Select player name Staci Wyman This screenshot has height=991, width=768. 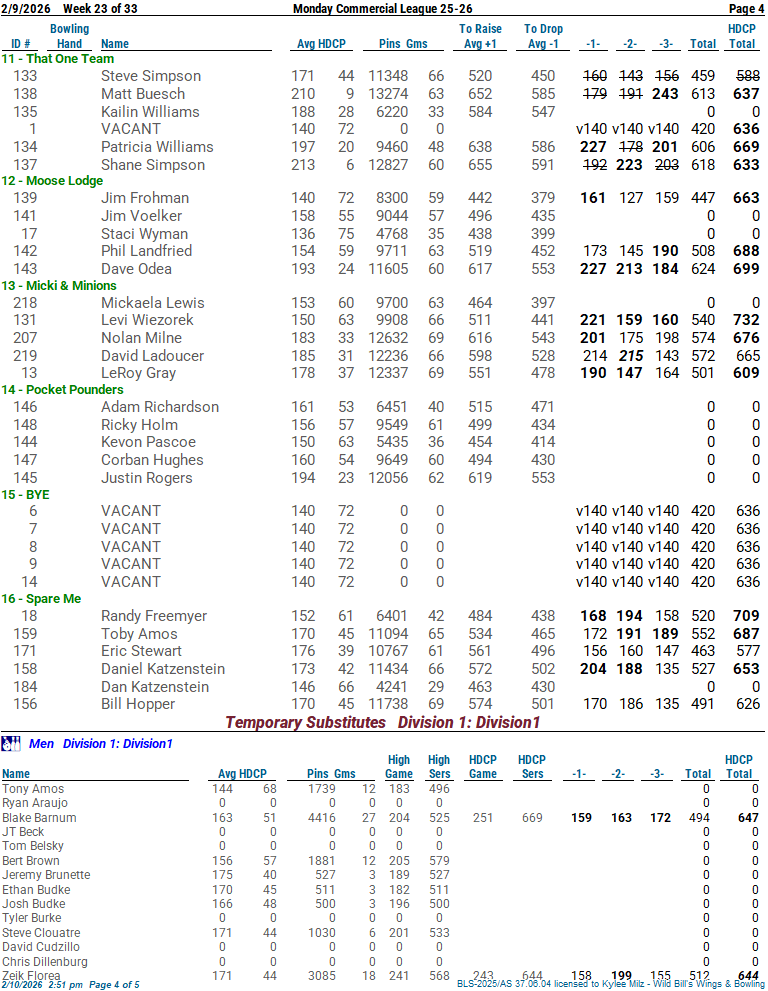[144, 234]
